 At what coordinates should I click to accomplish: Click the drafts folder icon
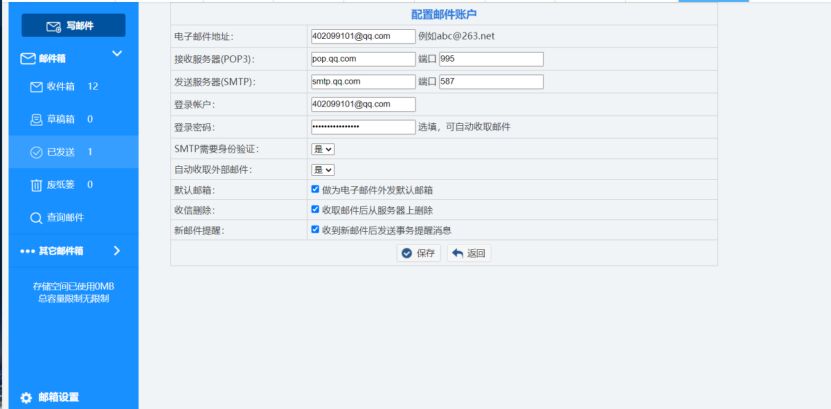[x=36, y=120]
